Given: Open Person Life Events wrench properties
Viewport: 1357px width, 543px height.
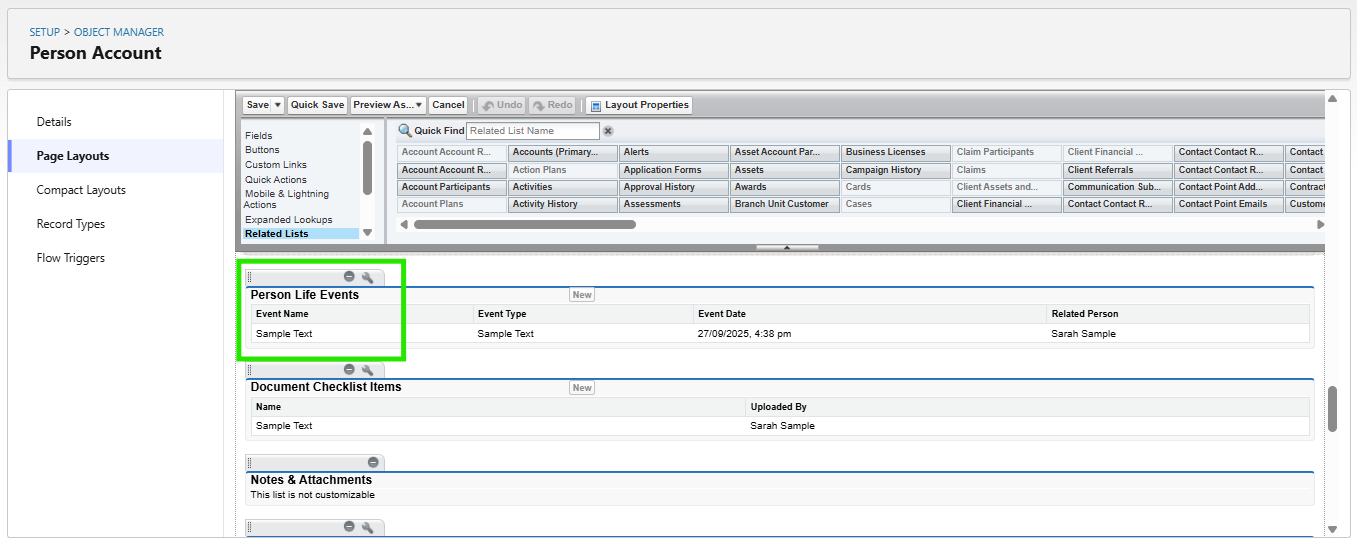Looking at the screenshot, I should coord(367,277).
